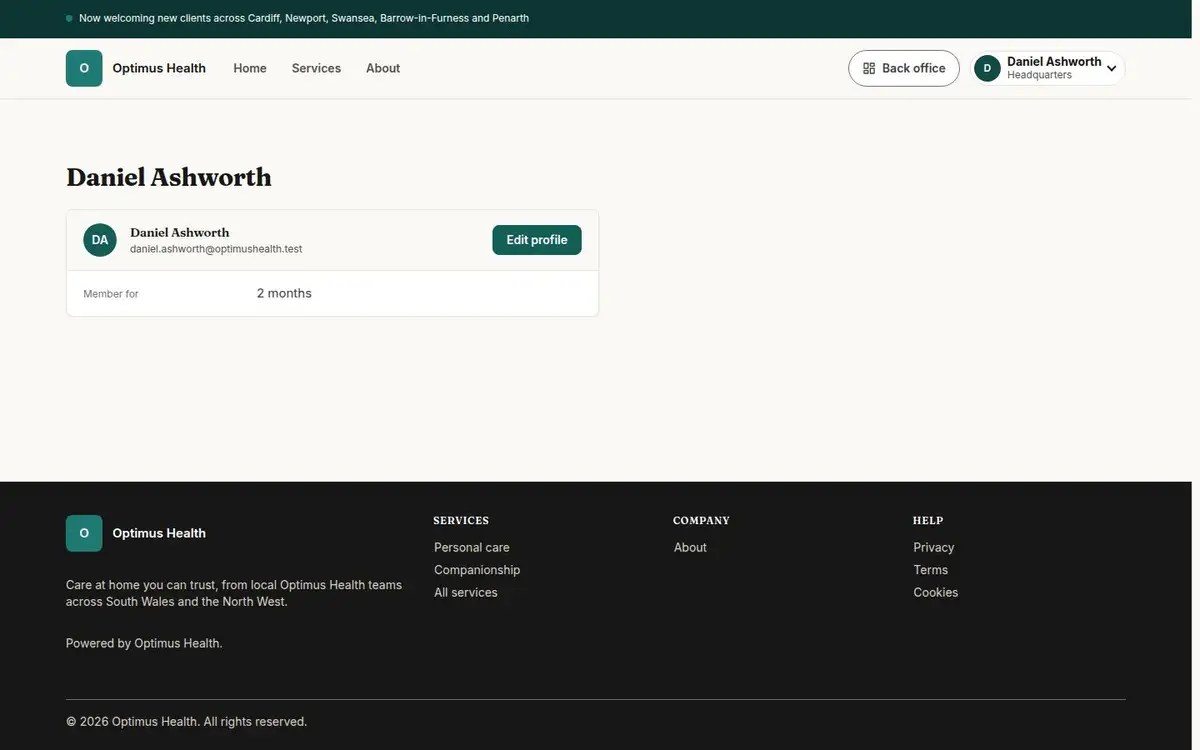Expand the Daniel Ashworth account chevron
Image resolution: width=1200 pixels, height=750 pixels.
click(1112, 69)
